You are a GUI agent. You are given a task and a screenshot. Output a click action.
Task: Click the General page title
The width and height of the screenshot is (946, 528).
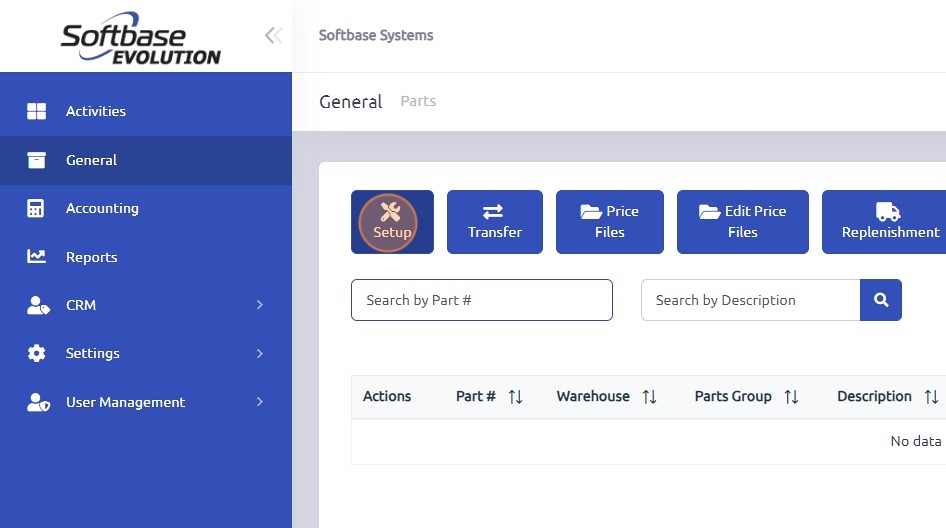[351, 101]
